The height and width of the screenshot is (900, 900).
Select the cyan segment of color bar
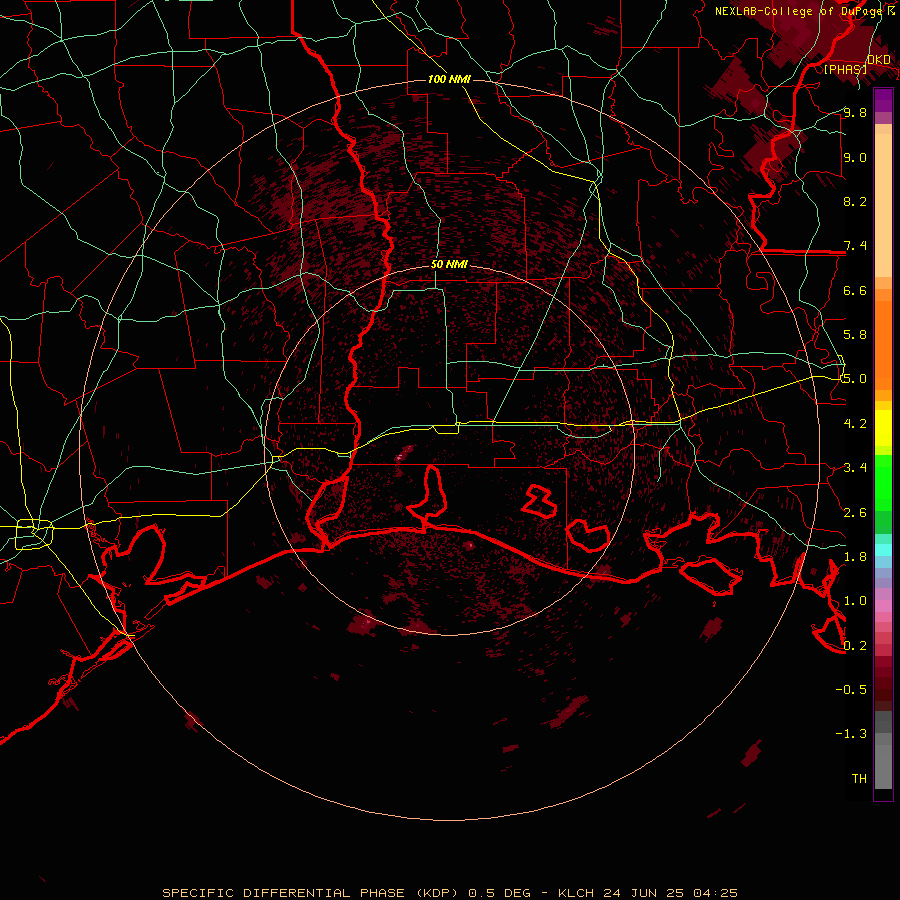[883, 549]
